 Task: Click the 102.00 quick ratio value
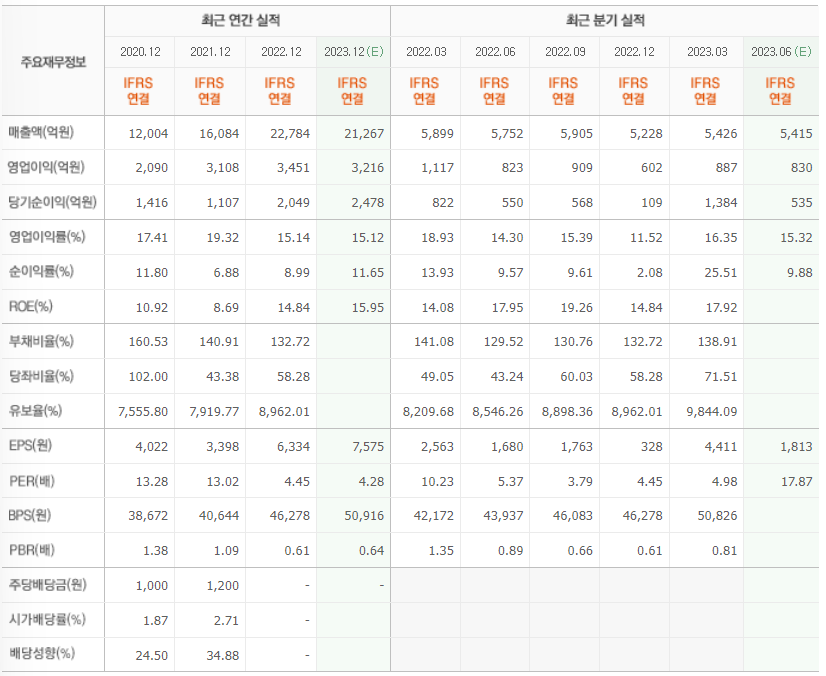(148, 377)
